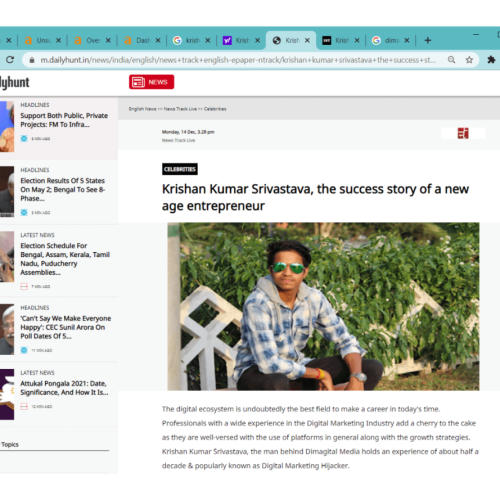
Task: Click the Celebrities breadcrumb link
Action: point(215,109)
